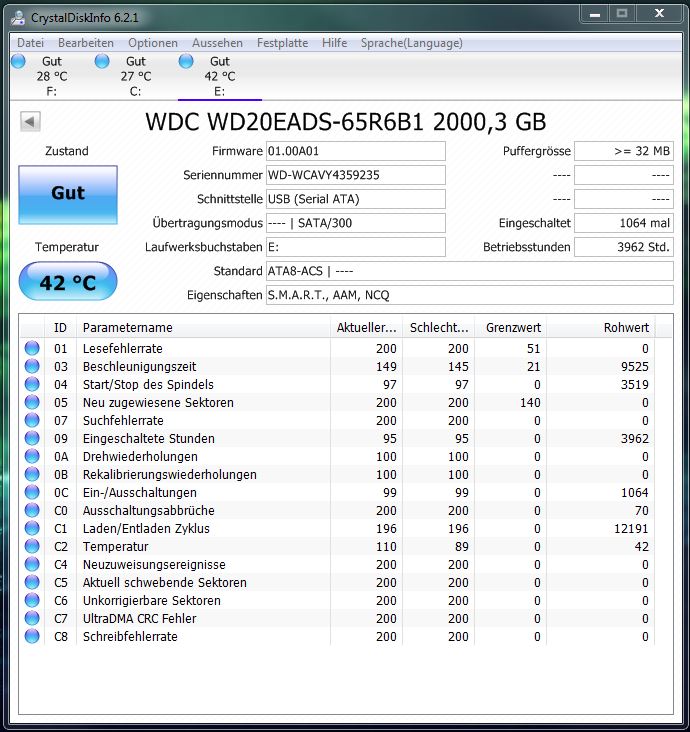The width and height of the screenshot is (690, 732).
Task: Click the Puffergrösse field >= 32 MB
Action: pyautogui.click(x=624, y=151)
